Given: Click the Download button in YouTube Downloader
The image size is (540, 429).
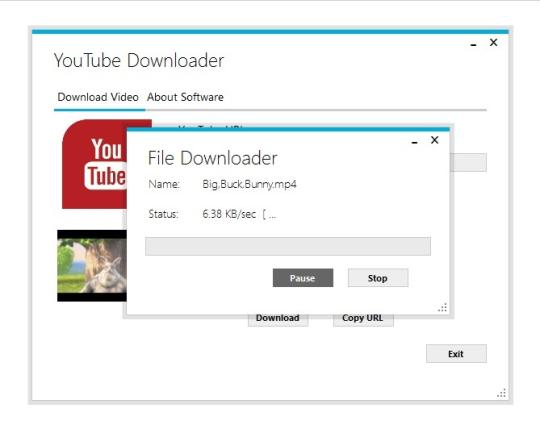Looking at the screenshot, I should [278, 320].
